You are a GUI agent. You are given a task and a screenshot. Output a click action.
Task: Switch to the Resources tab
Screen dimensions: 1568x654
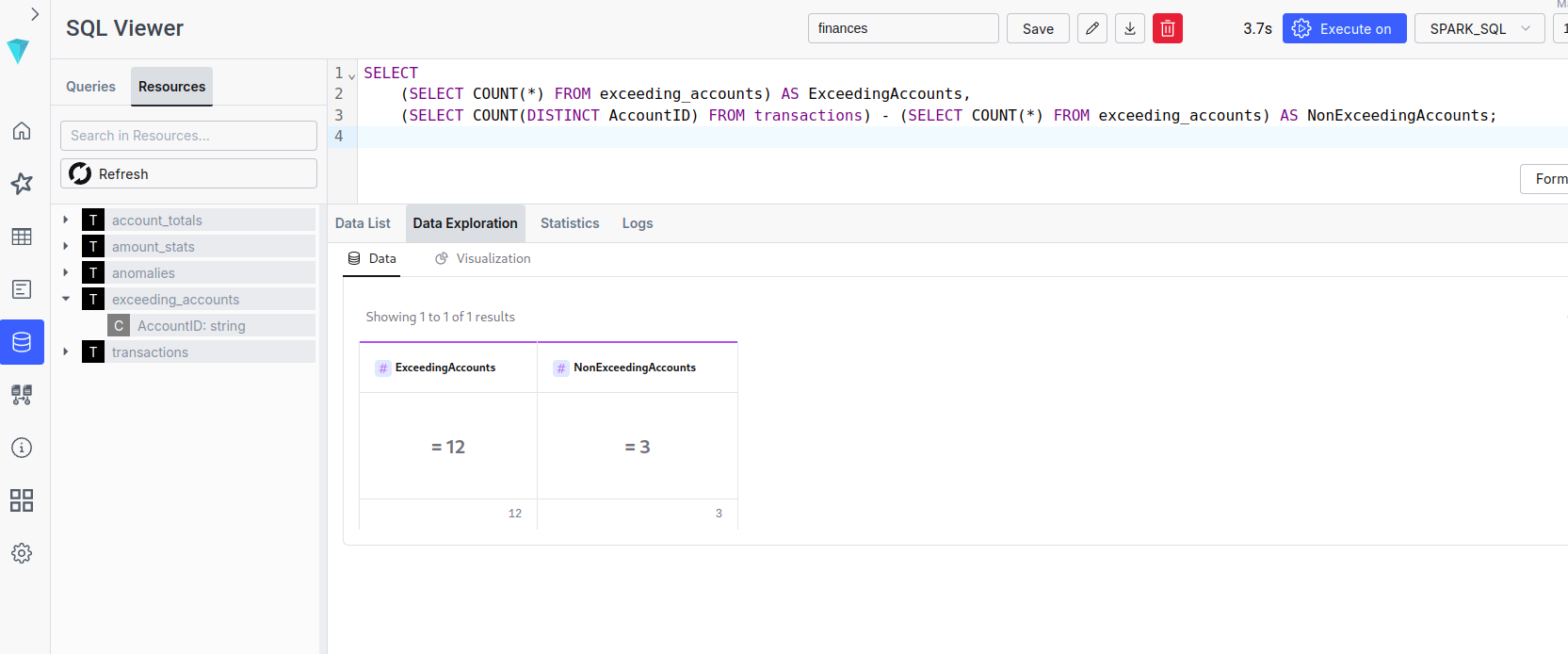[x=171, y=87]
